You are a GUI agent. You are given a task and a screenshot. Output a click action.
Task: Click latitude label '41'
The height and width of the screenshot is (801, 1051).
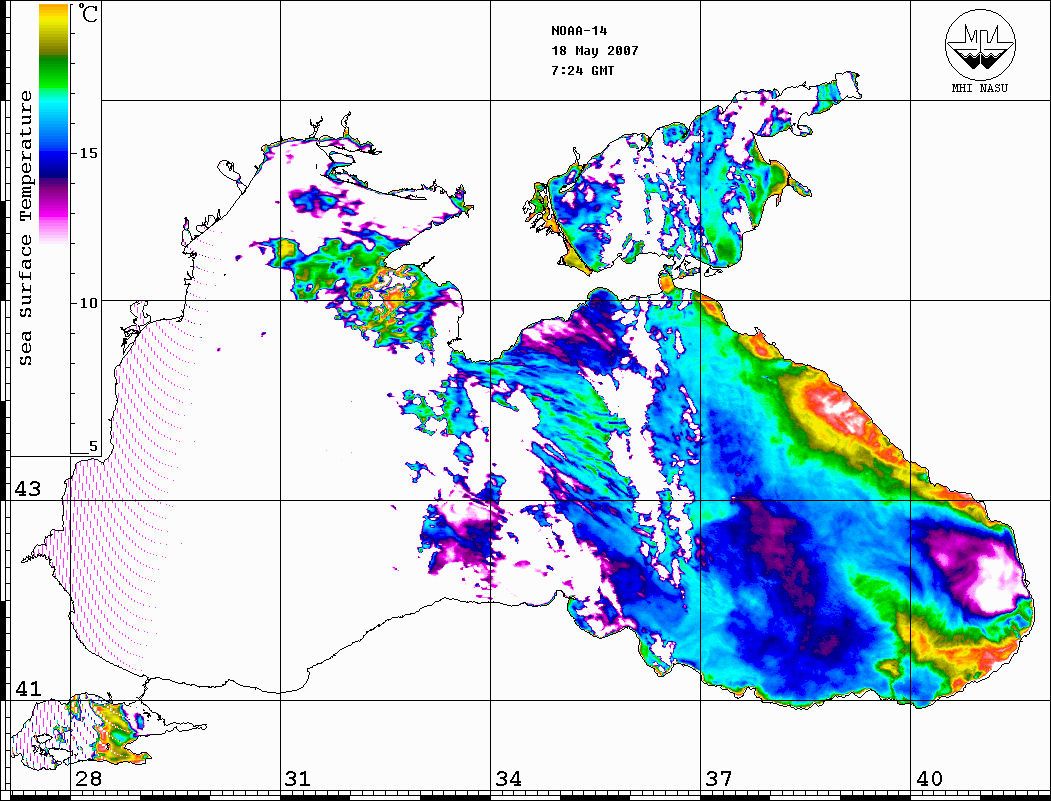[28, 688]
